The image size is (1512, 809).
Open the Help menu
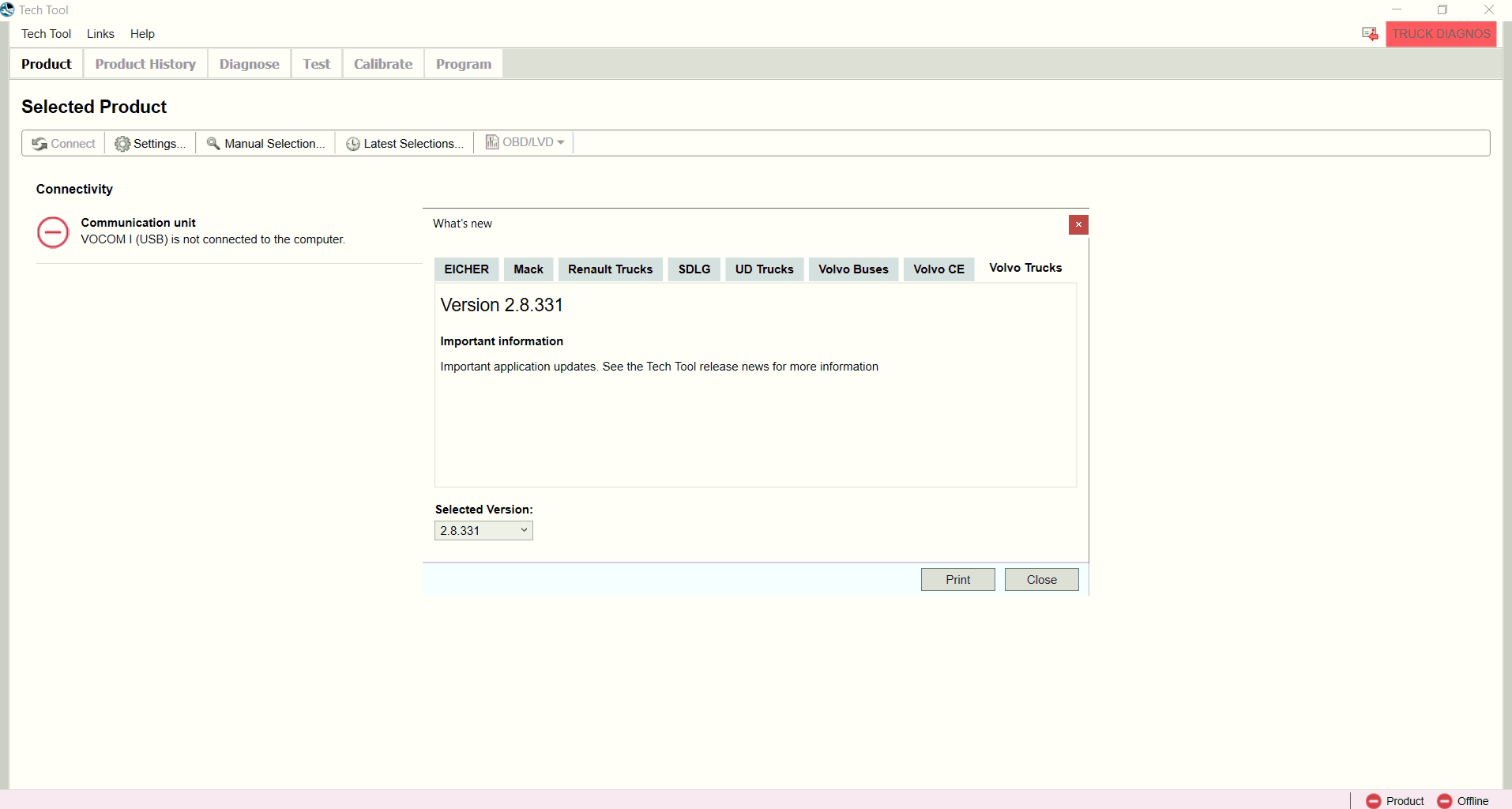pyautogui.click(x=142, y=34)
